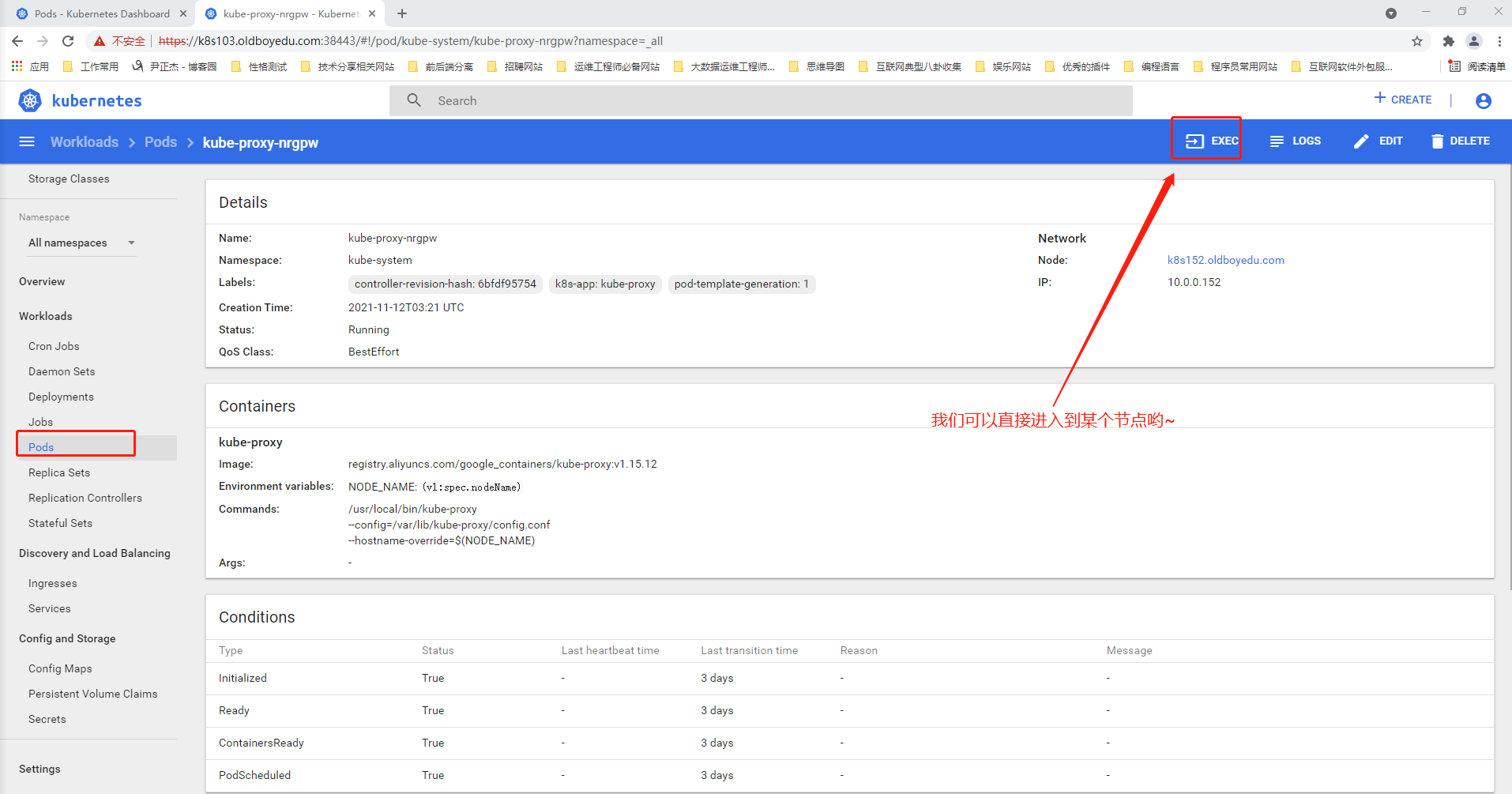1512x794 pixels.
Task: Click the k8s152.oldboyedu.com node link
Action: coord(1225,260)
